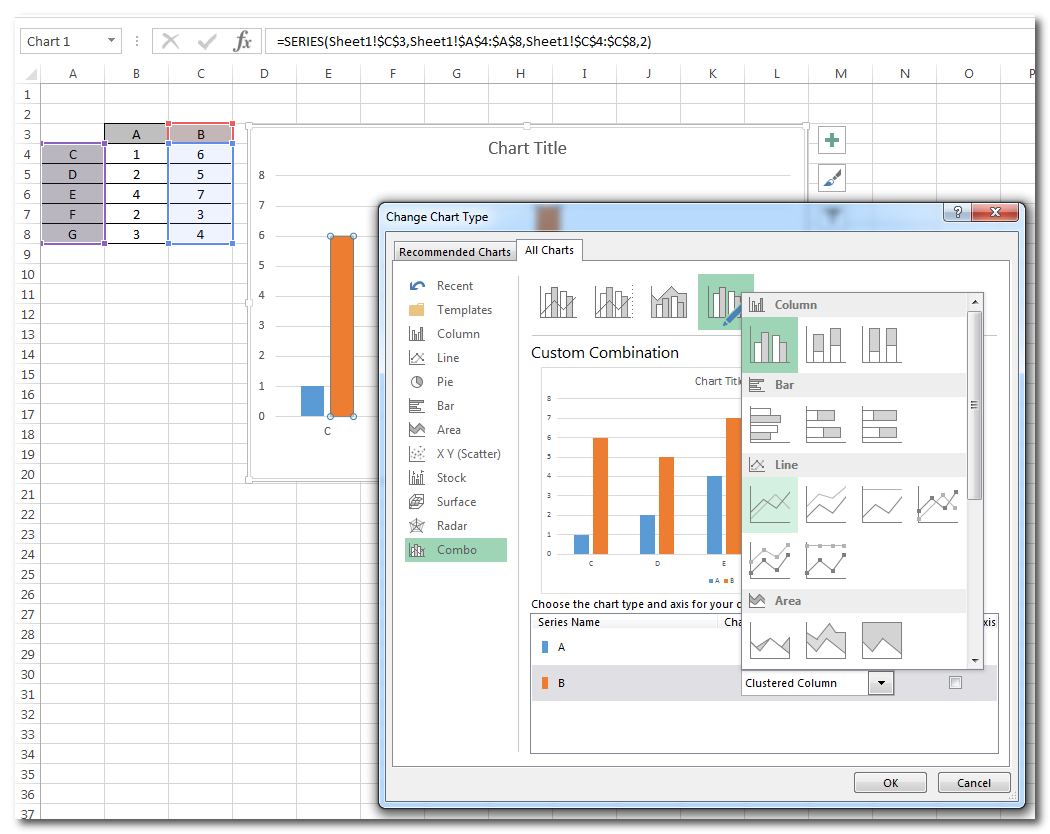Click the Chart Elements plus button

(x=832, y=140)
